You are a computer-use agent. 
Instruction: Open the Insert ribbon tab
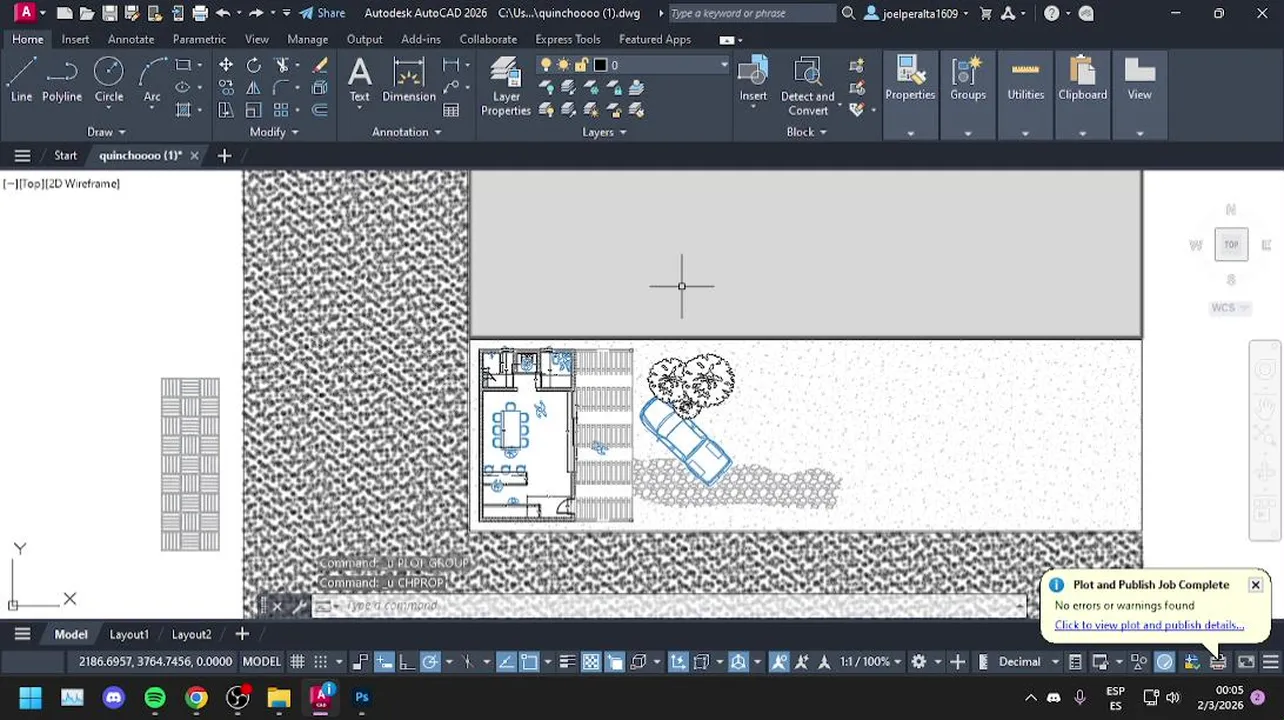pos(75,39)
